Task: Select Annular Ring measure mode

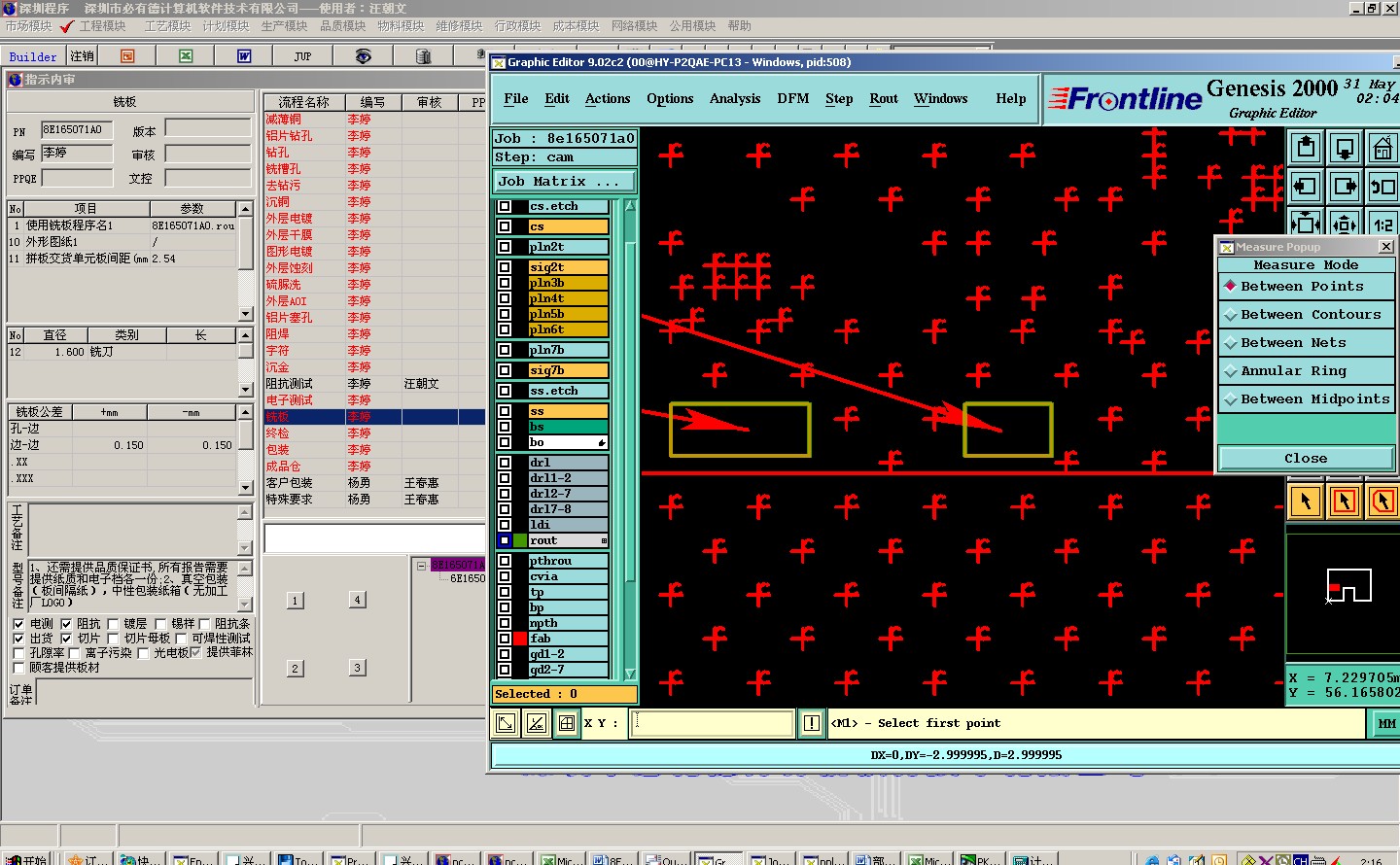Action: click(1306, 371)
